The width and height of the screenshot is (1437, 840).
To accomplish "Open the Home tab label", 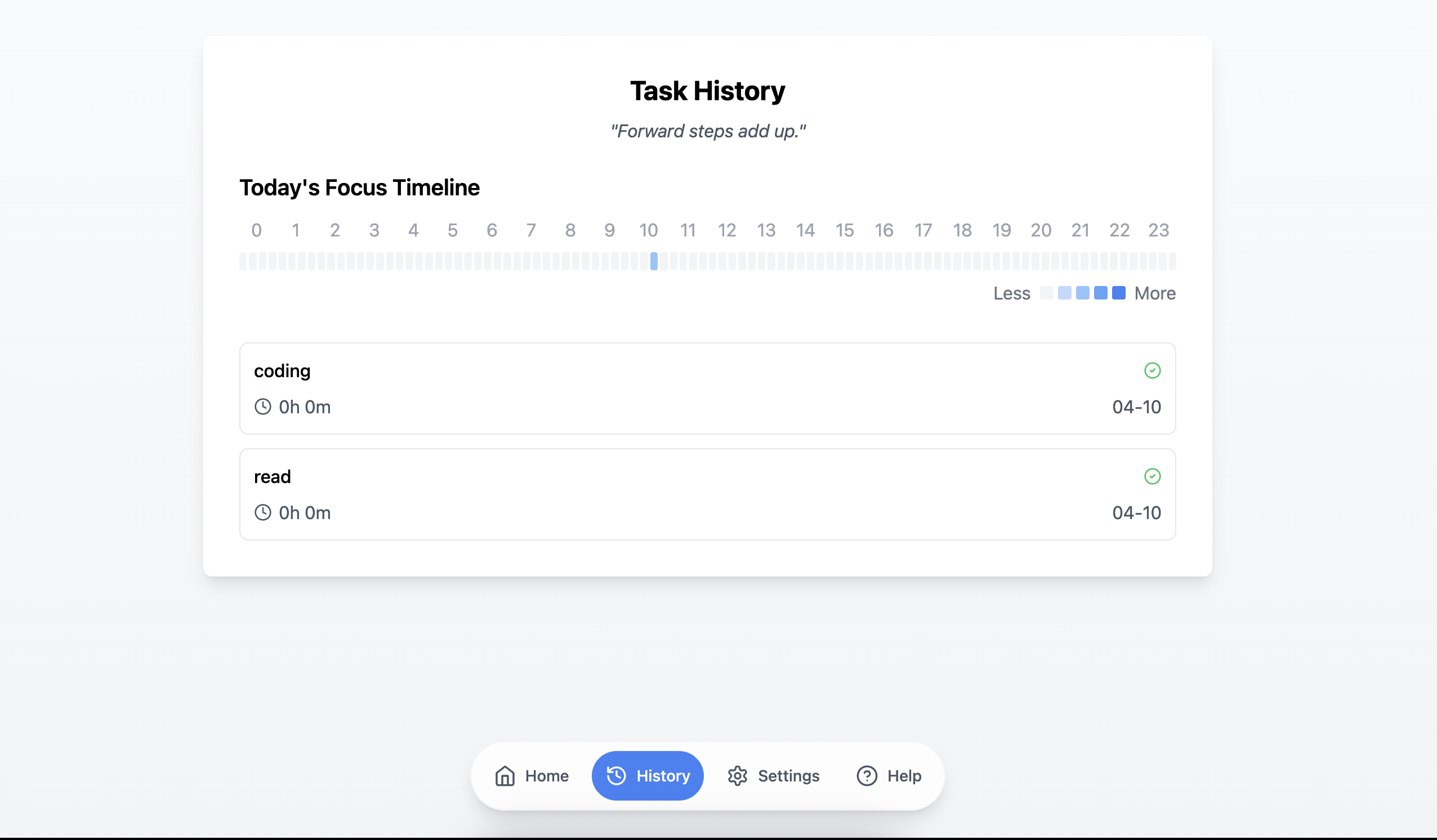I will pos(547,776).
